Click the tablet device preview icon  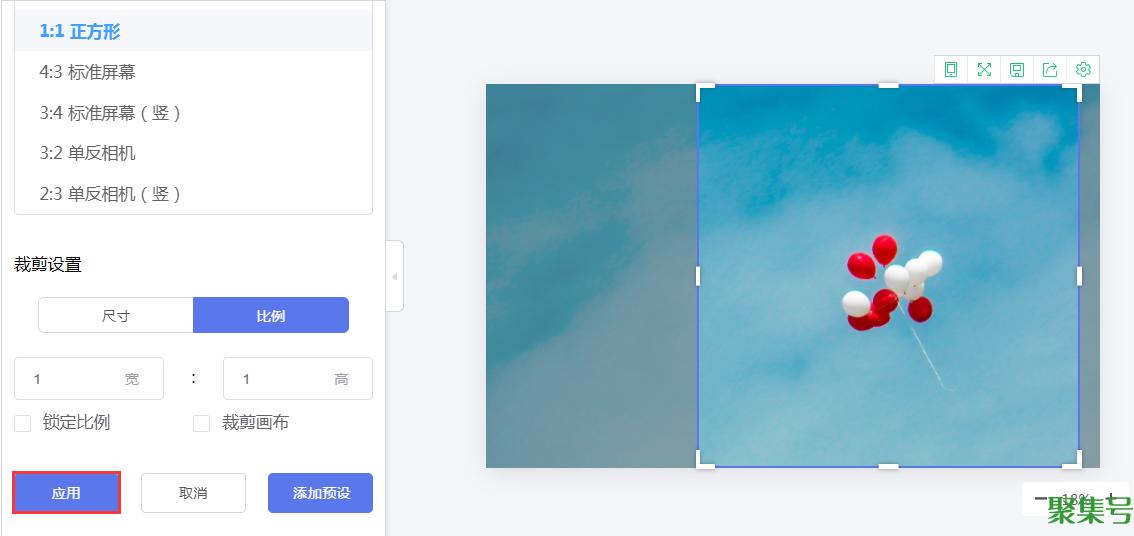click(951, 69)
